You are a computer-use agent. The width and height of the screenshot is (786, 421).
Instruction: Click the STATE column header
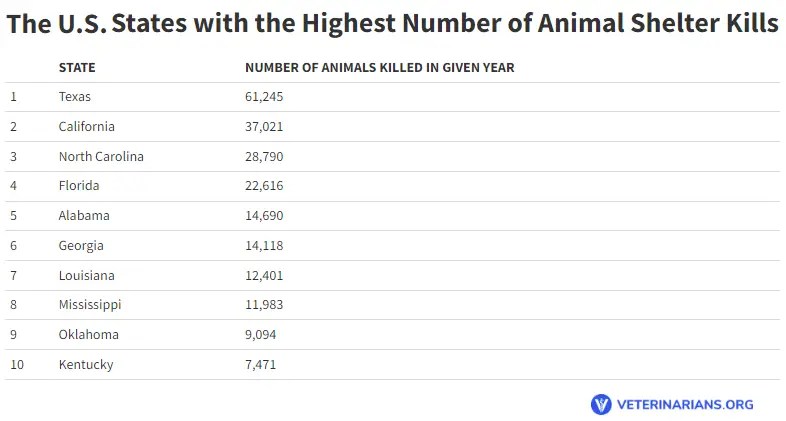[x=77, y=67]
